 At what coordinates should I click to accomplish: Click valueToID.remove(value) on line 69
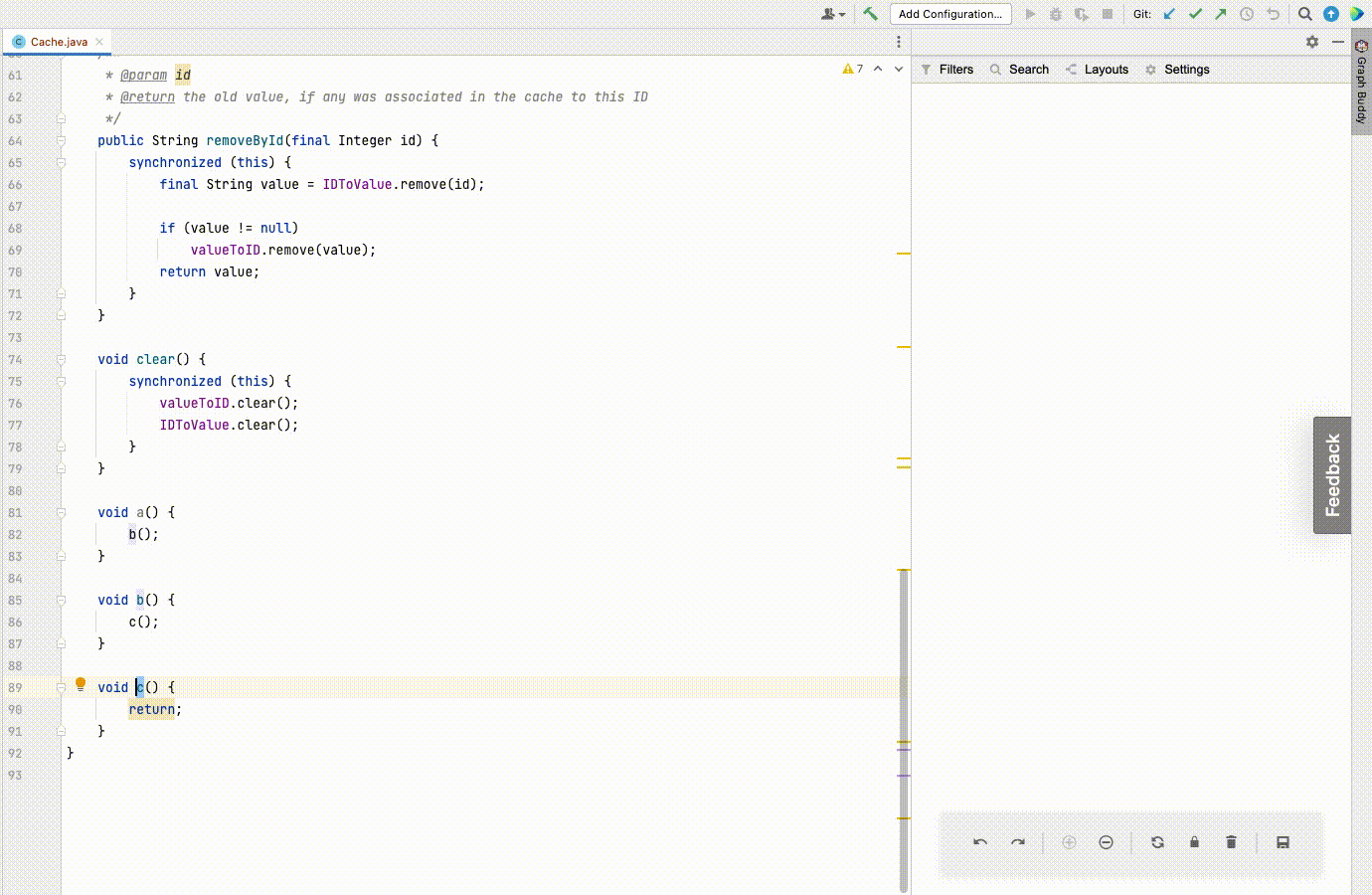[x=279, y=250]
